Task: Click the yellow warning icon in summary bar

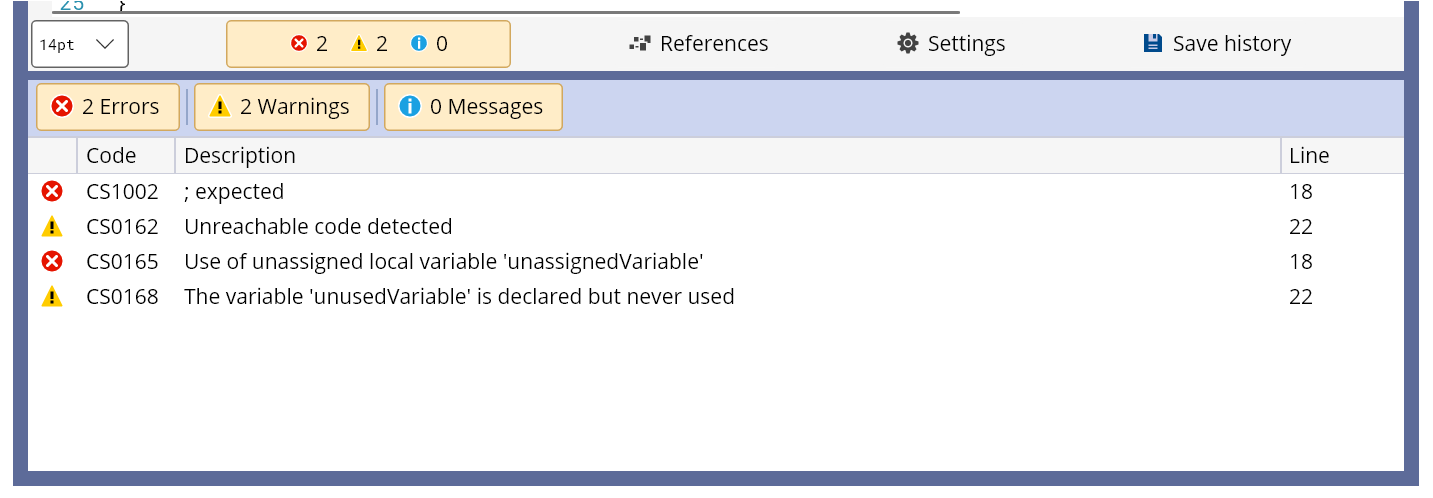Action: (x=359, y=44)
